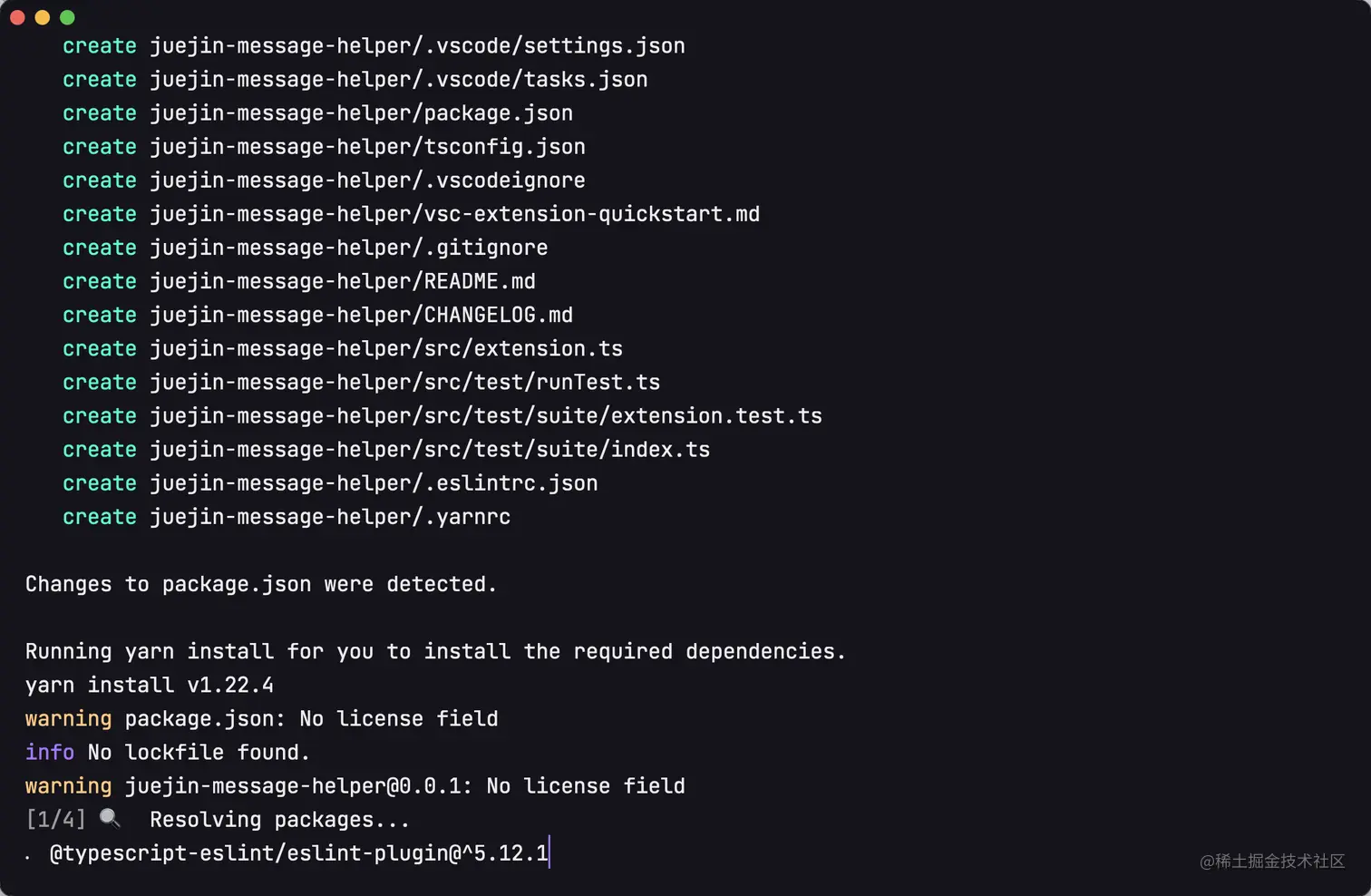The height and width of the screenshot is (896, 1371).
Task: Click the .vscode/settings.json create line
Action: point(374,45)
